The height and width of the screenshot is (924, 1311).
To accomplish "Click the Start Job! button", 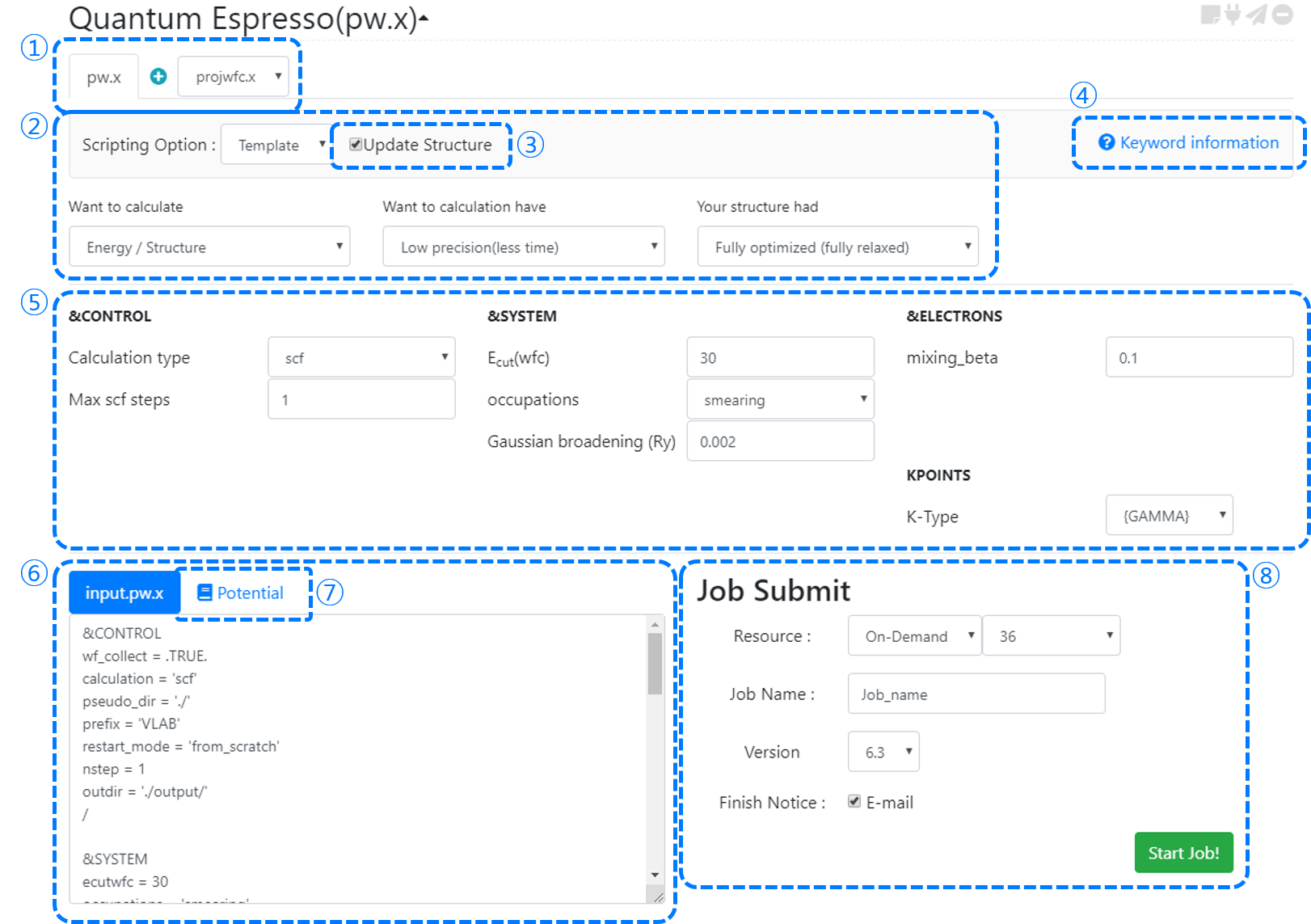I will pyautogui.click(x=1183, y=852).
